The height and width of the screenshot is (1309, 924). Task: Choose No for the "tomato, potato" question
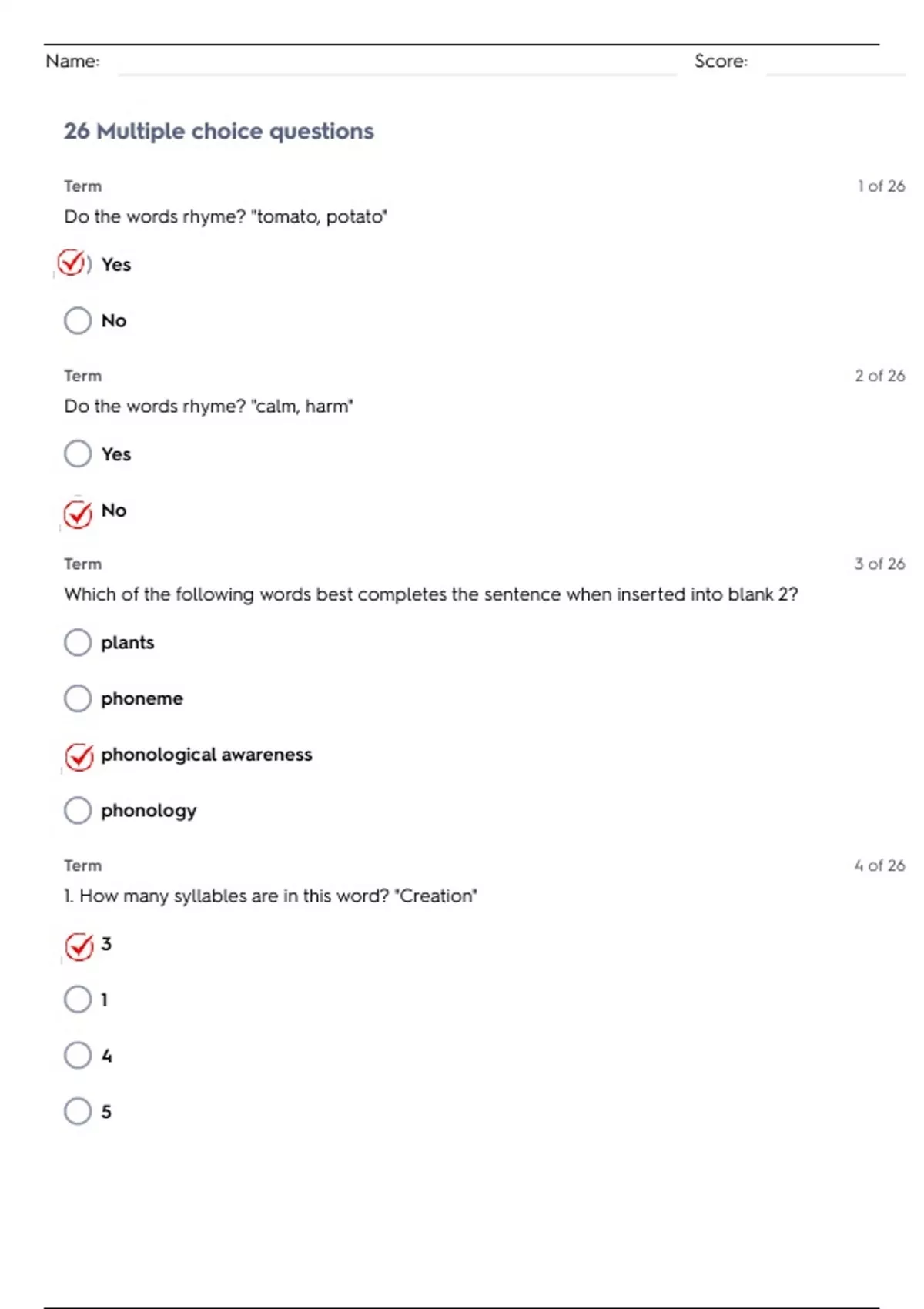pyautogui.click(x=78, y=320)
